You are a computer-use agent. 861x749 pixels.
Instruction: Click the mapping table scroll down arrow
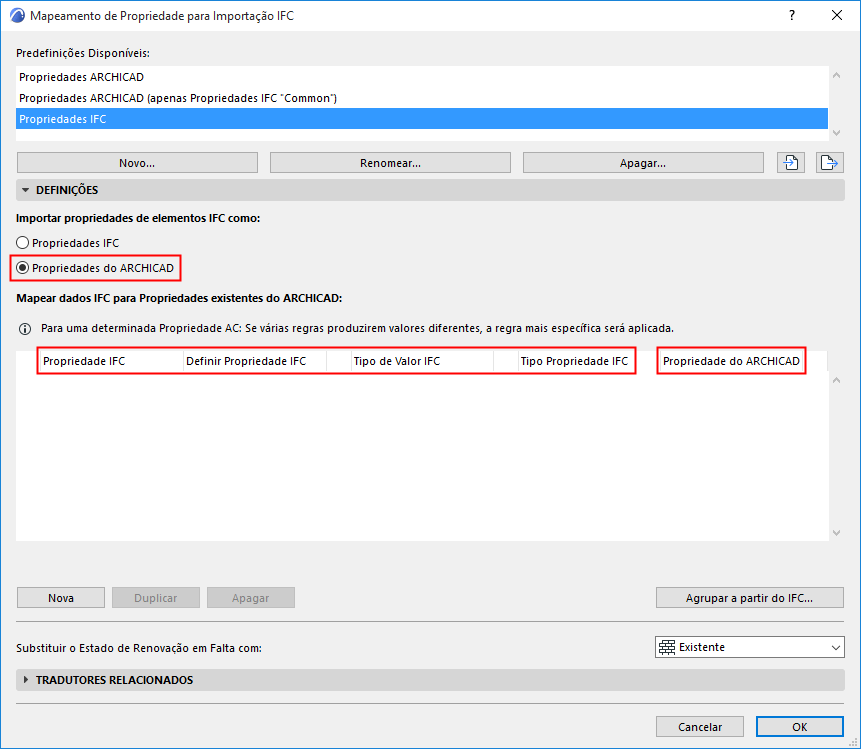click(x=836, y=533)
